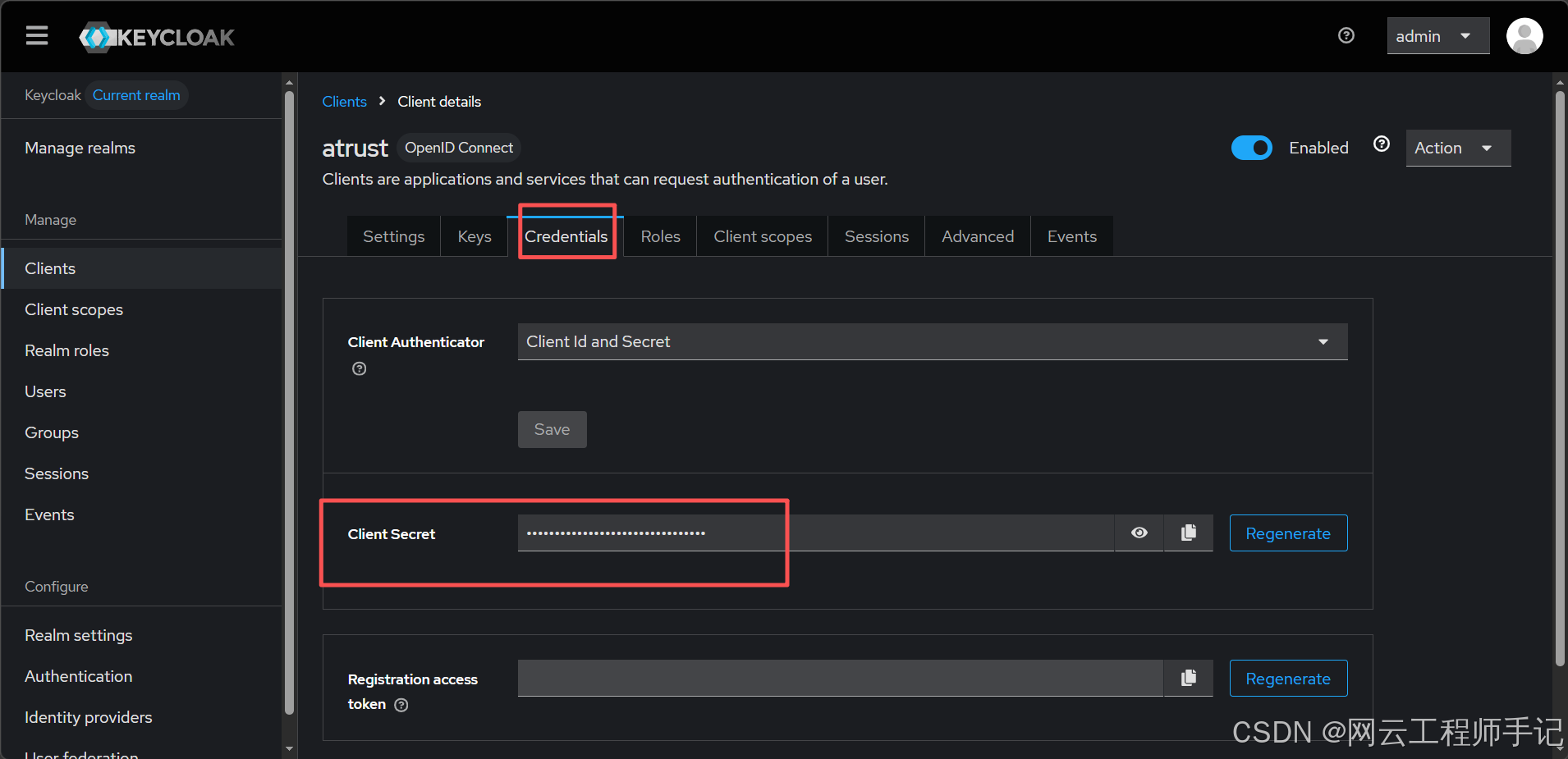This screenshot has width=1568, height=759.
Task: Switch to the Sessions tab
Action: (x=877, y=236)
